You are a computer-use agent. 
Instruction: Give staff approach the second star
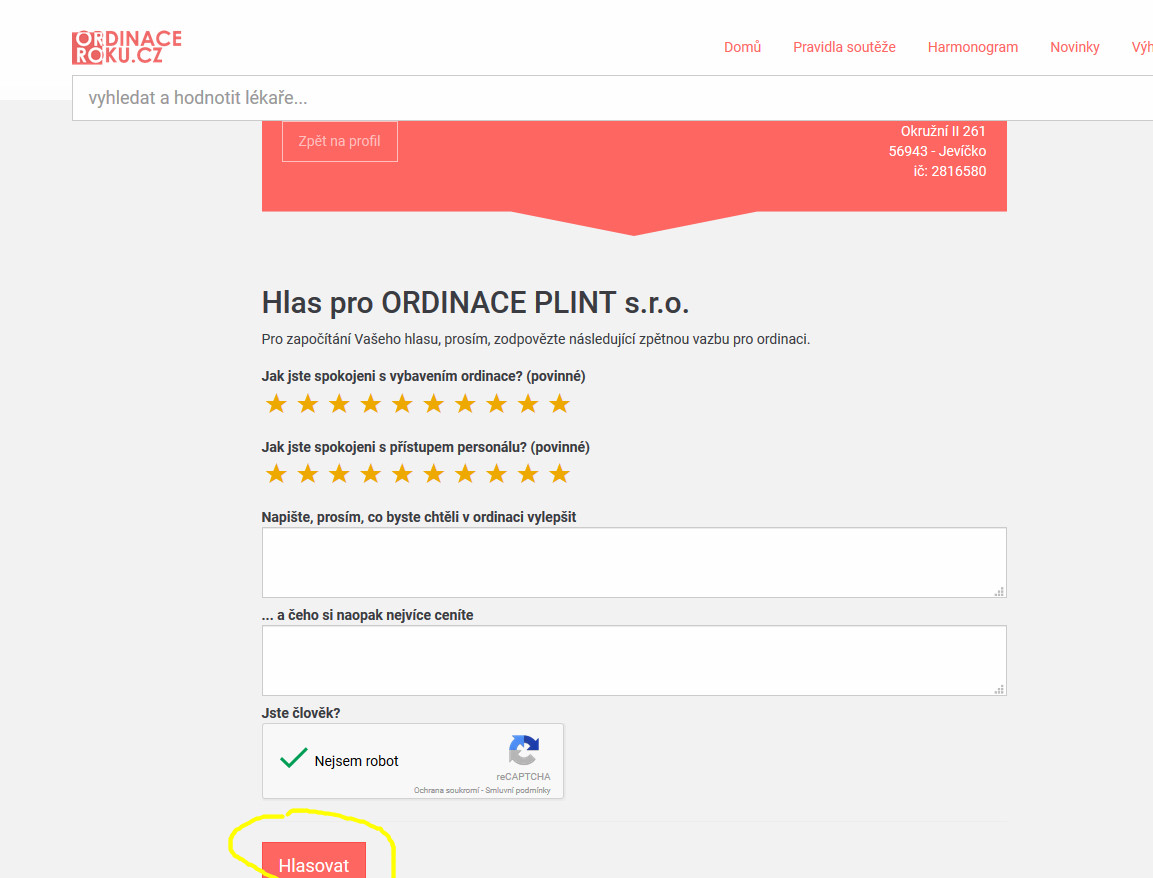tap(307, 474)
